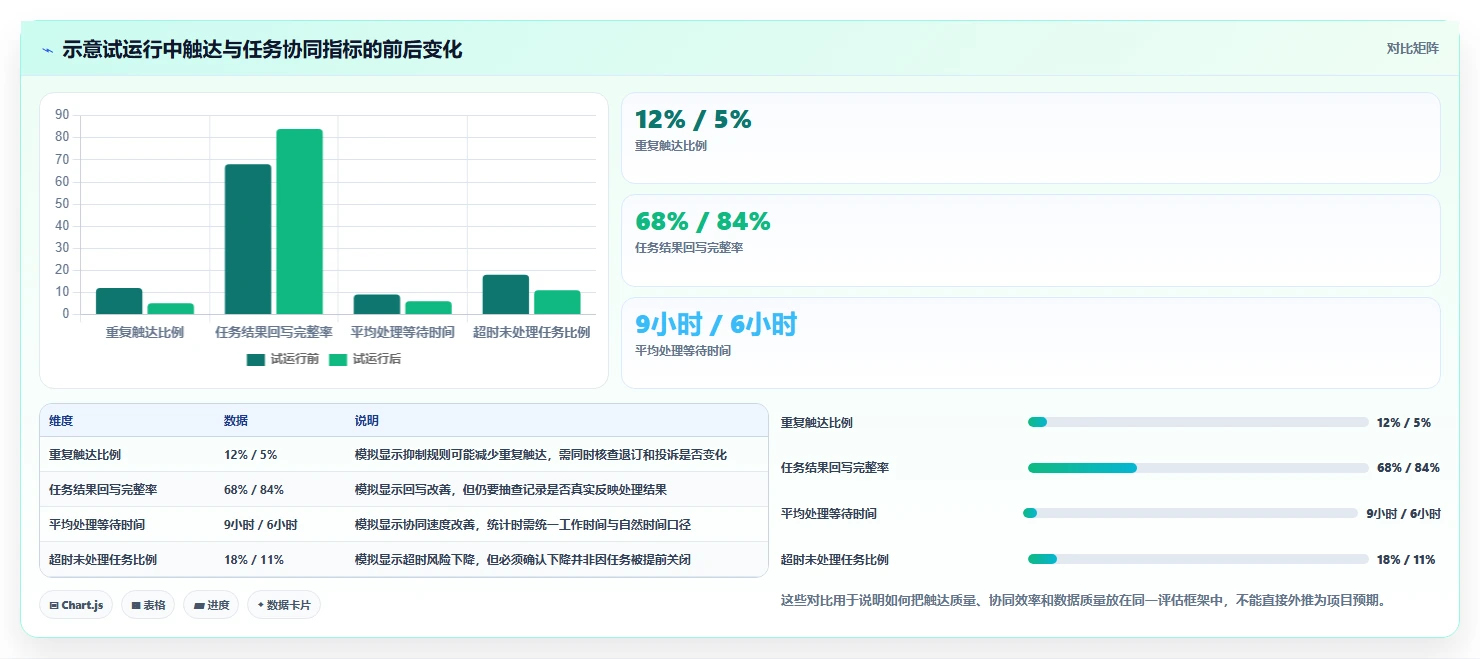This screenshot has height=659, width=1480.
Task: Click the 数据卡片 tag chip
Action: pyautogui.click(x=284, y=605)
